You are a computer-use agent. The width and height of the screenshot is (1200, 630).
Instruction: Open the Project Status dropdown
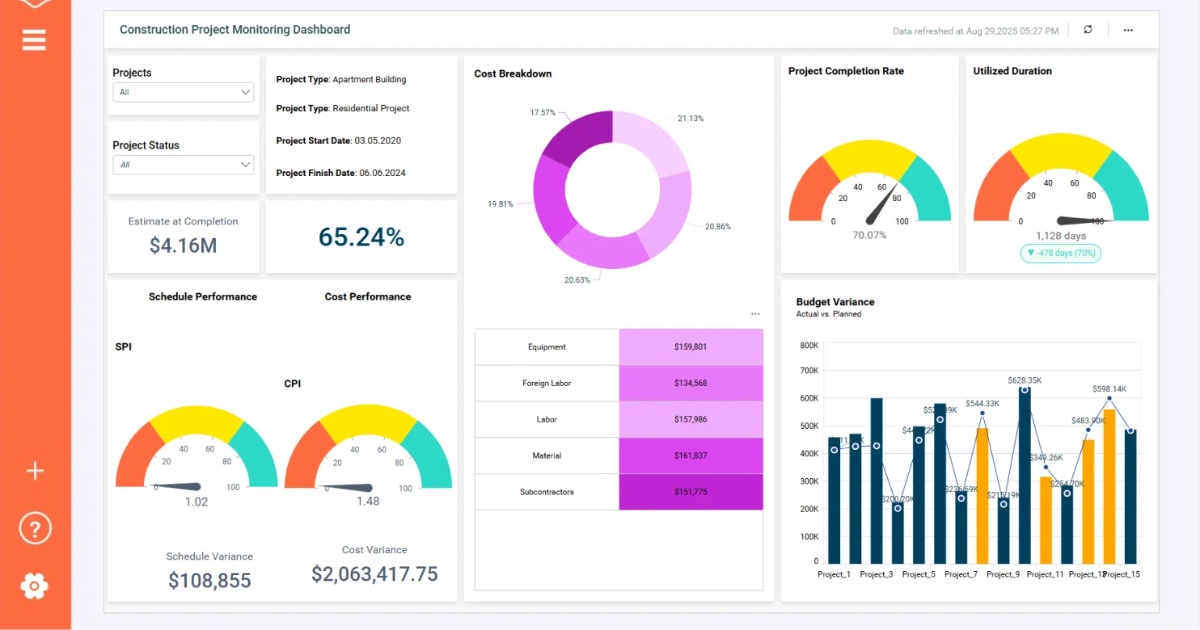183,165
